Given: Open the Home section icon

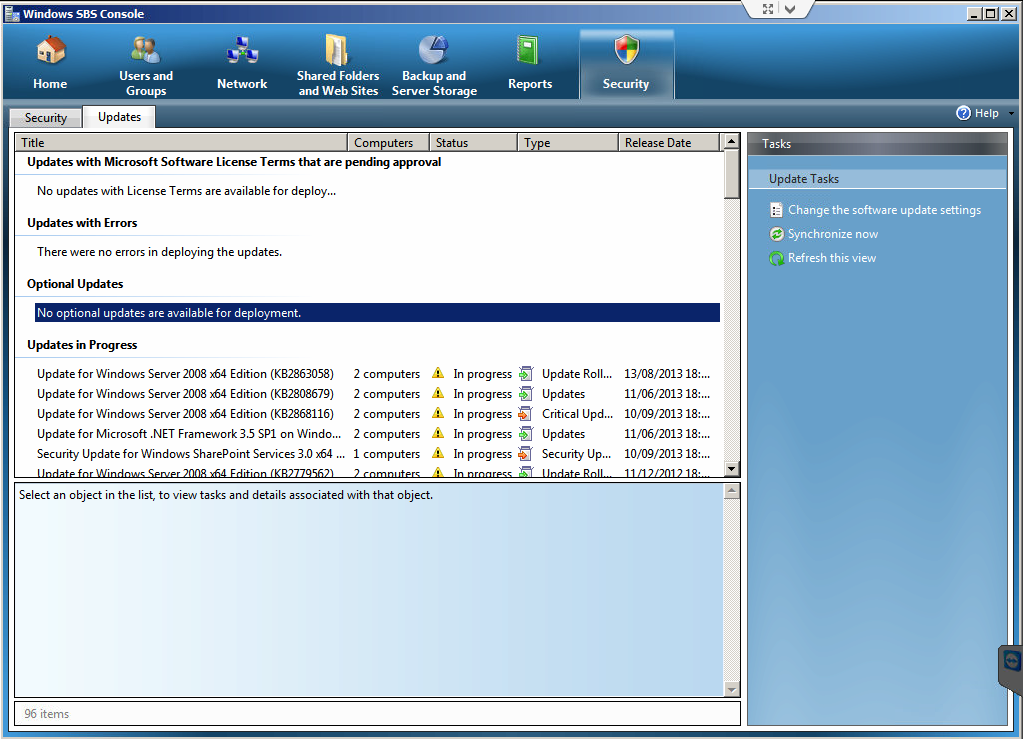Looking at the screenshot, I should coord(50,51).
